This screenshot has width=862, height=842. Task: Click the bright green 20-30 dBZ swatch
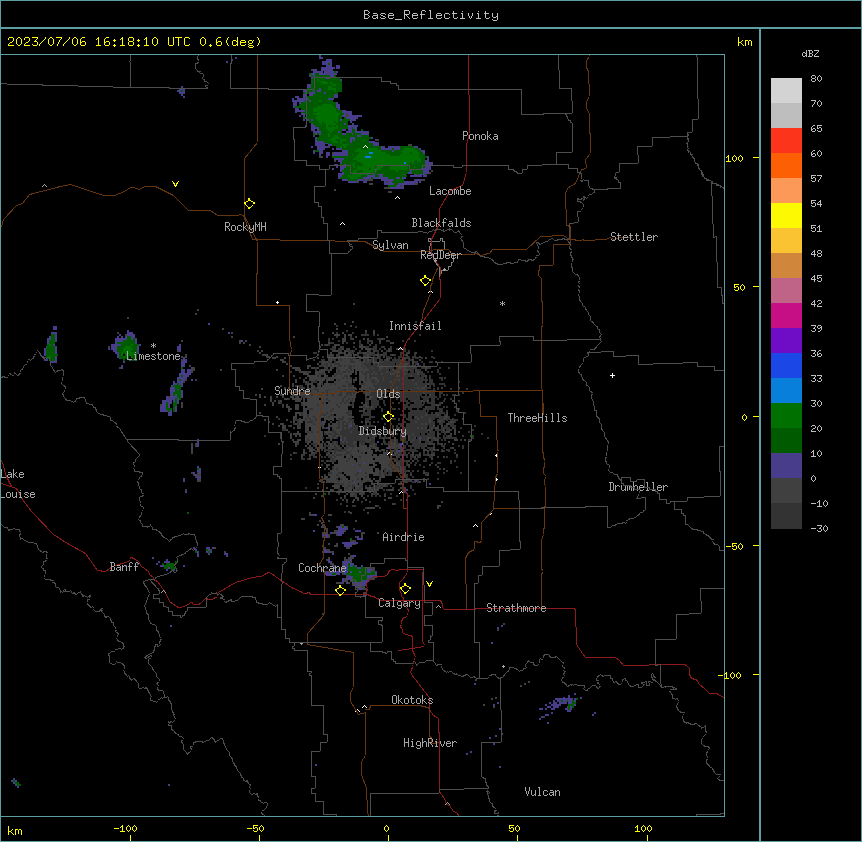(x=786, y=416)
